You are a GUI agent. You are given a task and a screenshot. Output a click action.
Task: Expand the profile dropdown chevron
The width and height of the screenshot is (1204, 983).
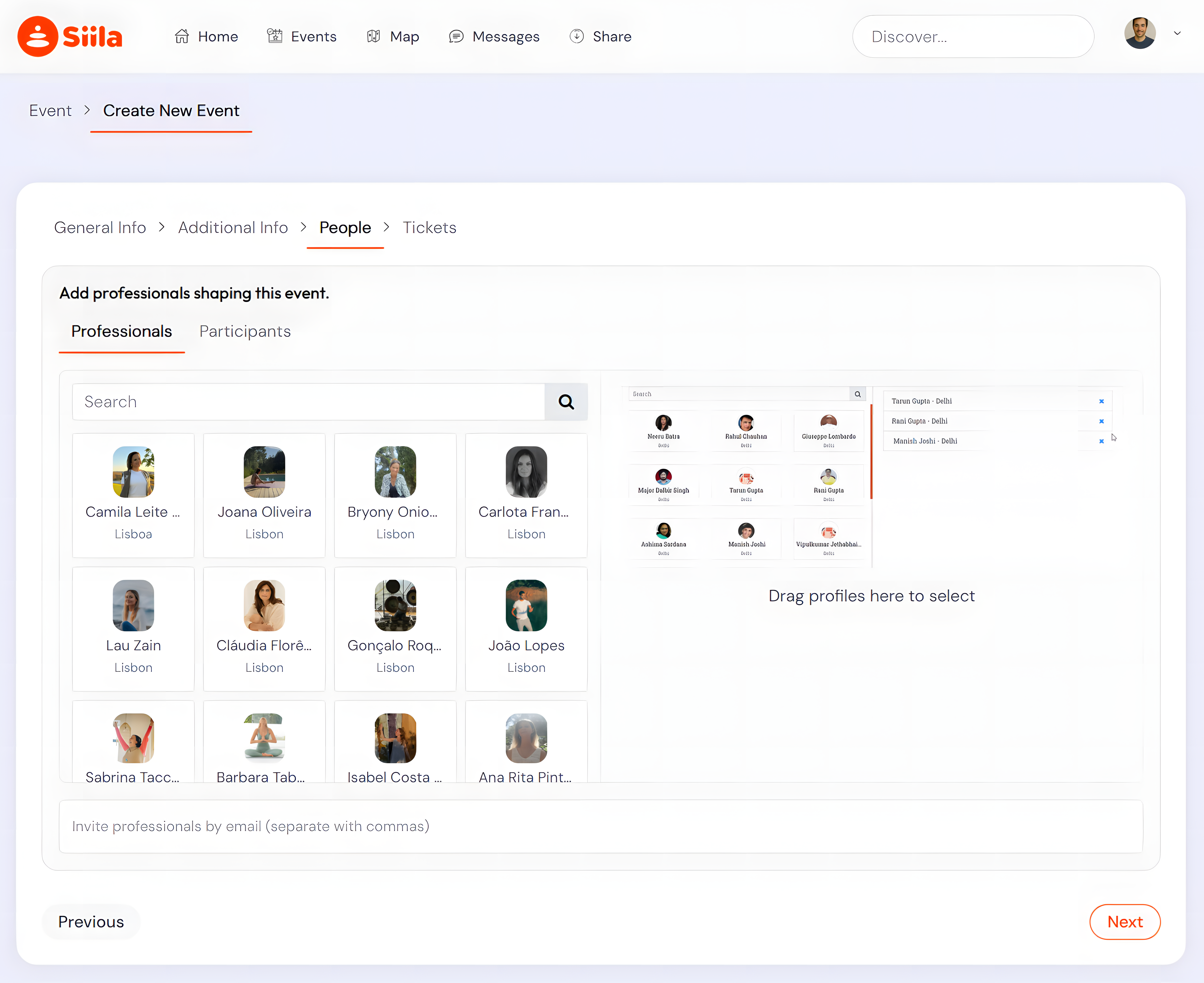1177,33
